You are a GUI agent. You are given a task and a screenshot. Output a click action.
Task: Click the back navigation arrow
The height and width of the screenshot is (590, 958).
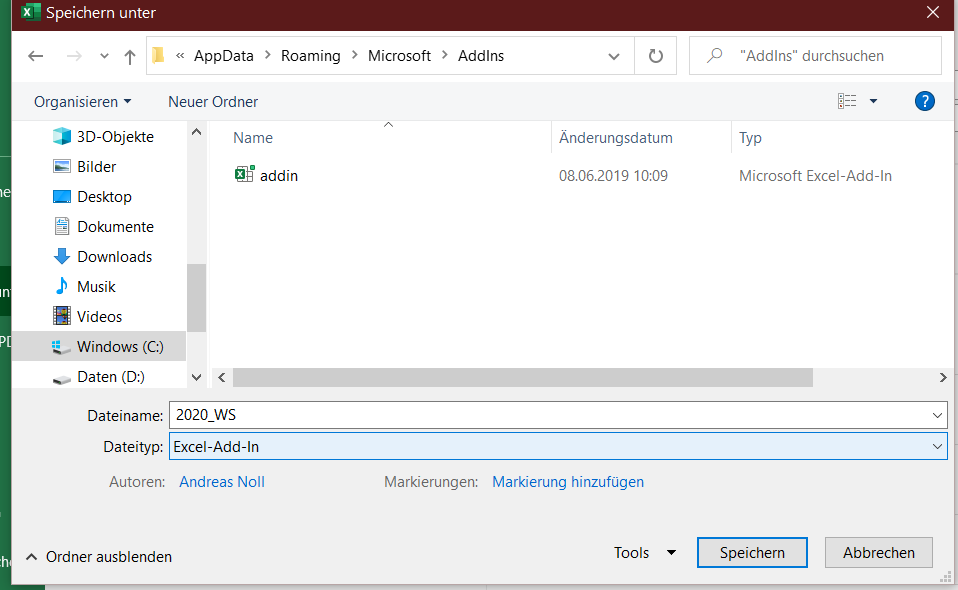tap(36, 56)
